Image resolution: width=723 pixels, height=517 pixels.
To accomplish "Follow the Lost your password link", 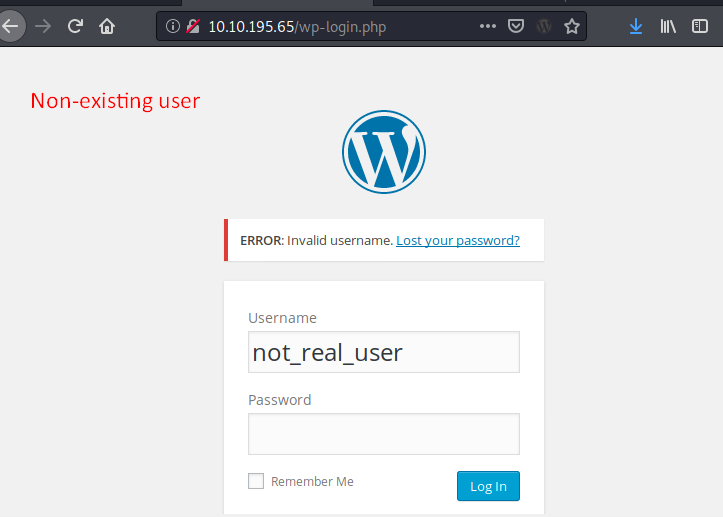I will pos(458,240).
